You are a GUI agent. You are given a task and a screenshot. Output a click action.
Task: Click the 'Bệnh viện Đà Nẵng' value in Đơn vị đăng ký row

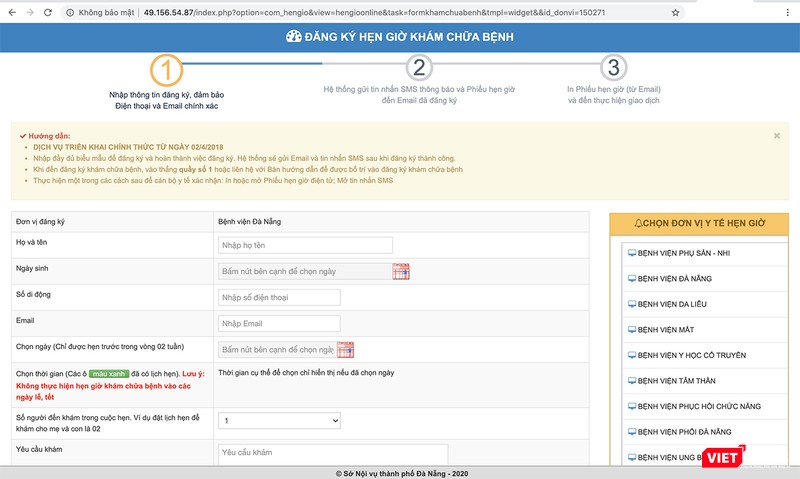[249, 221]
